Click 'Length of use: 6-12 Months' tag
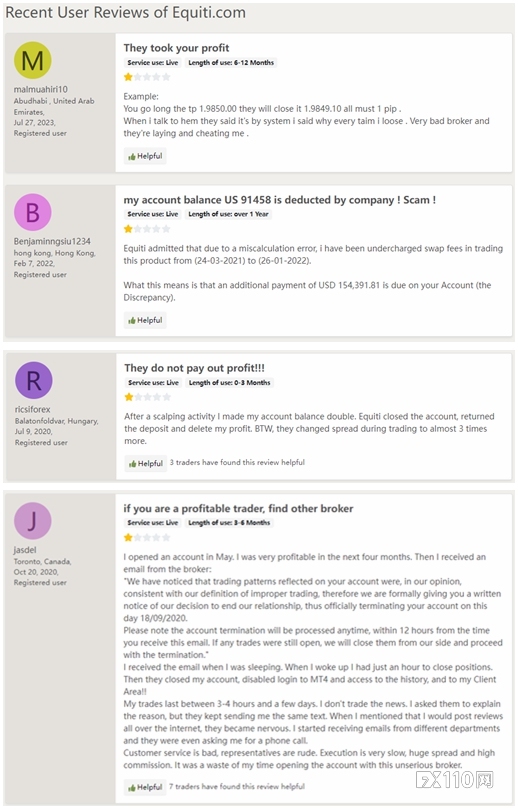This screenshot has height=810, width=518. (x=231, y=63)
